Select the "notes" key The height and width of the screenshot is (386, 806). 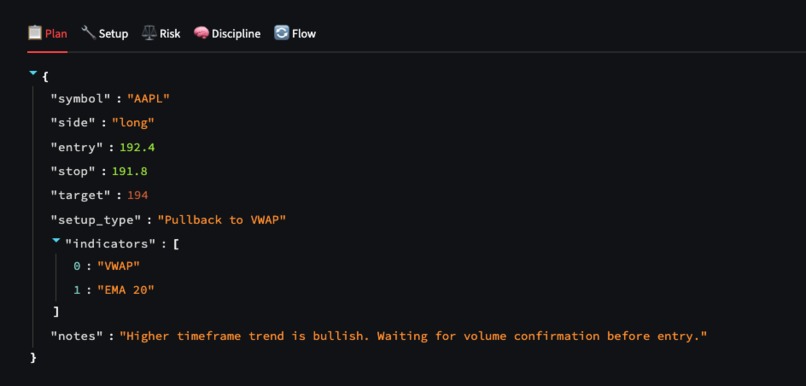(77, 336)
